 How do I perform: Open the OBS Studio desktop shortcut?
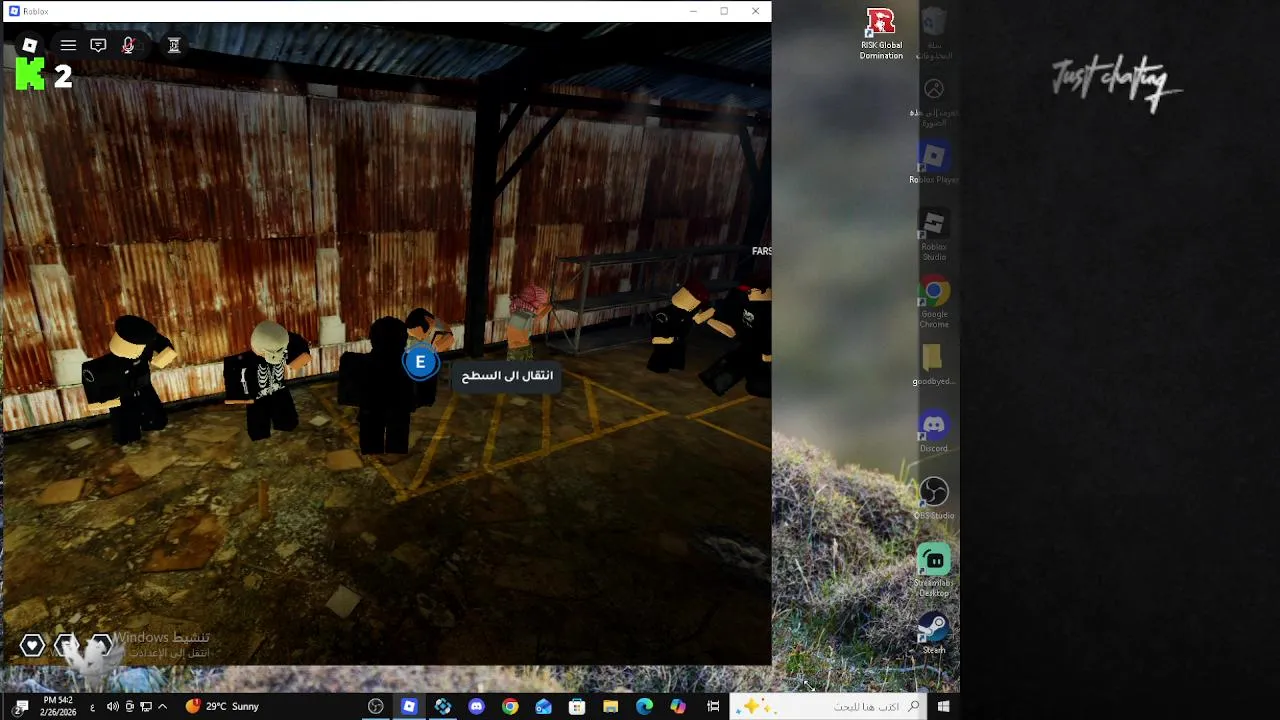click(x=933, y=498)
